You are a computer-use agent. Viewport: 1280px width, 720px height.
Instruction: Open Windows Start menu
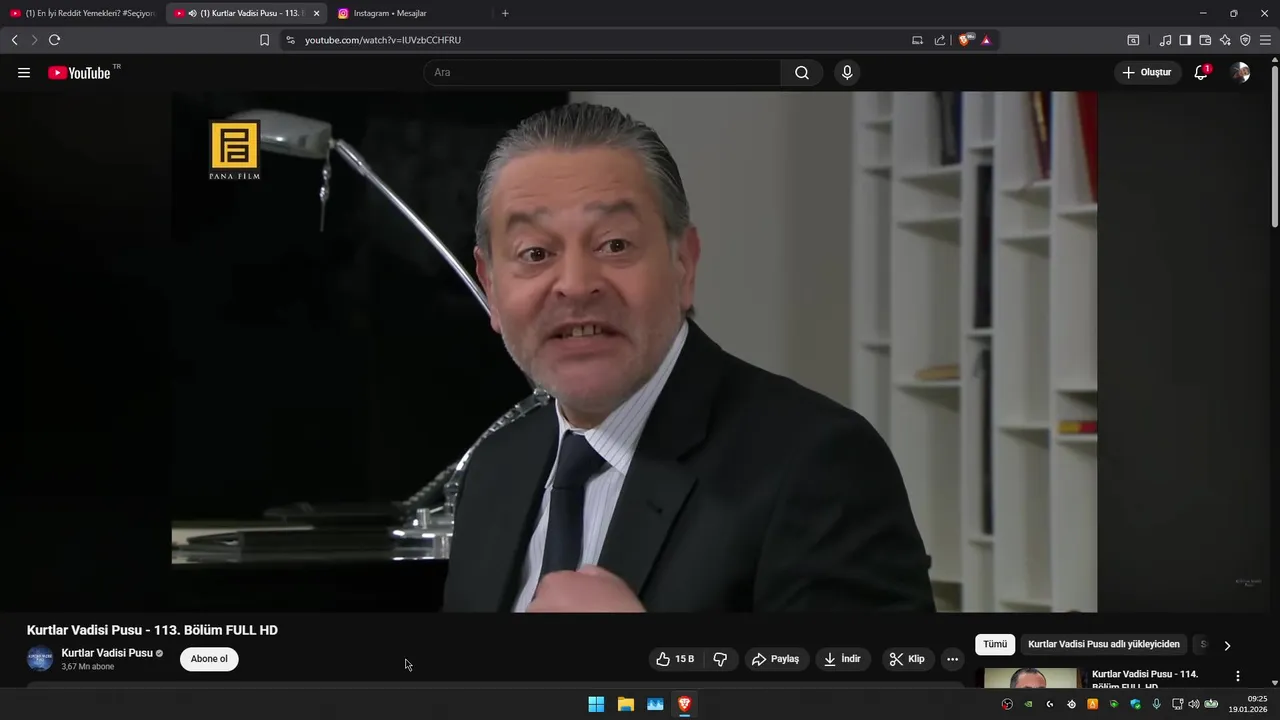point(596,704)
